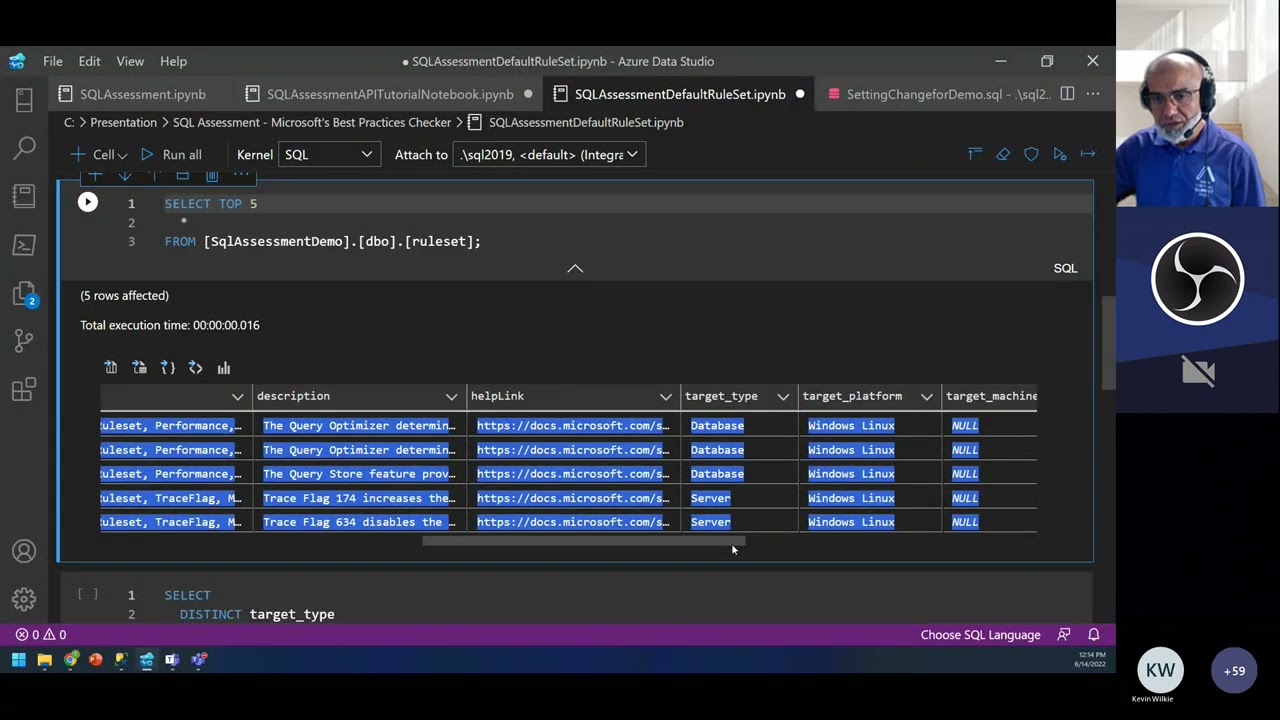This screenshot has height=720, width=1280.
Task: Open the Notebooks sidebar icon
Action: [x=24, y=196]
